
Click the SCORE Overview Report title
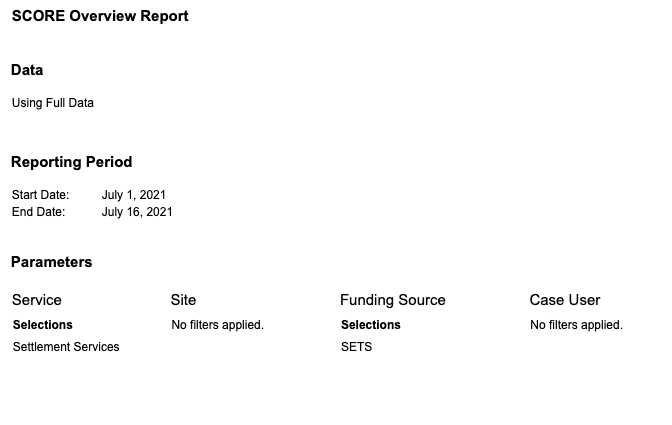100,16
